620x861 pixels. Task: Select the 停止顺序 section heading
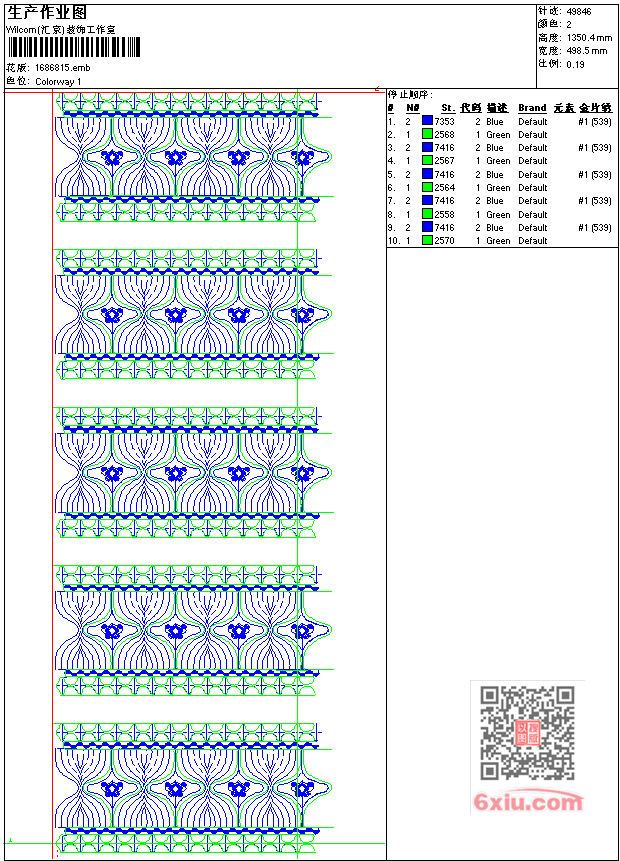pos(411,94)
